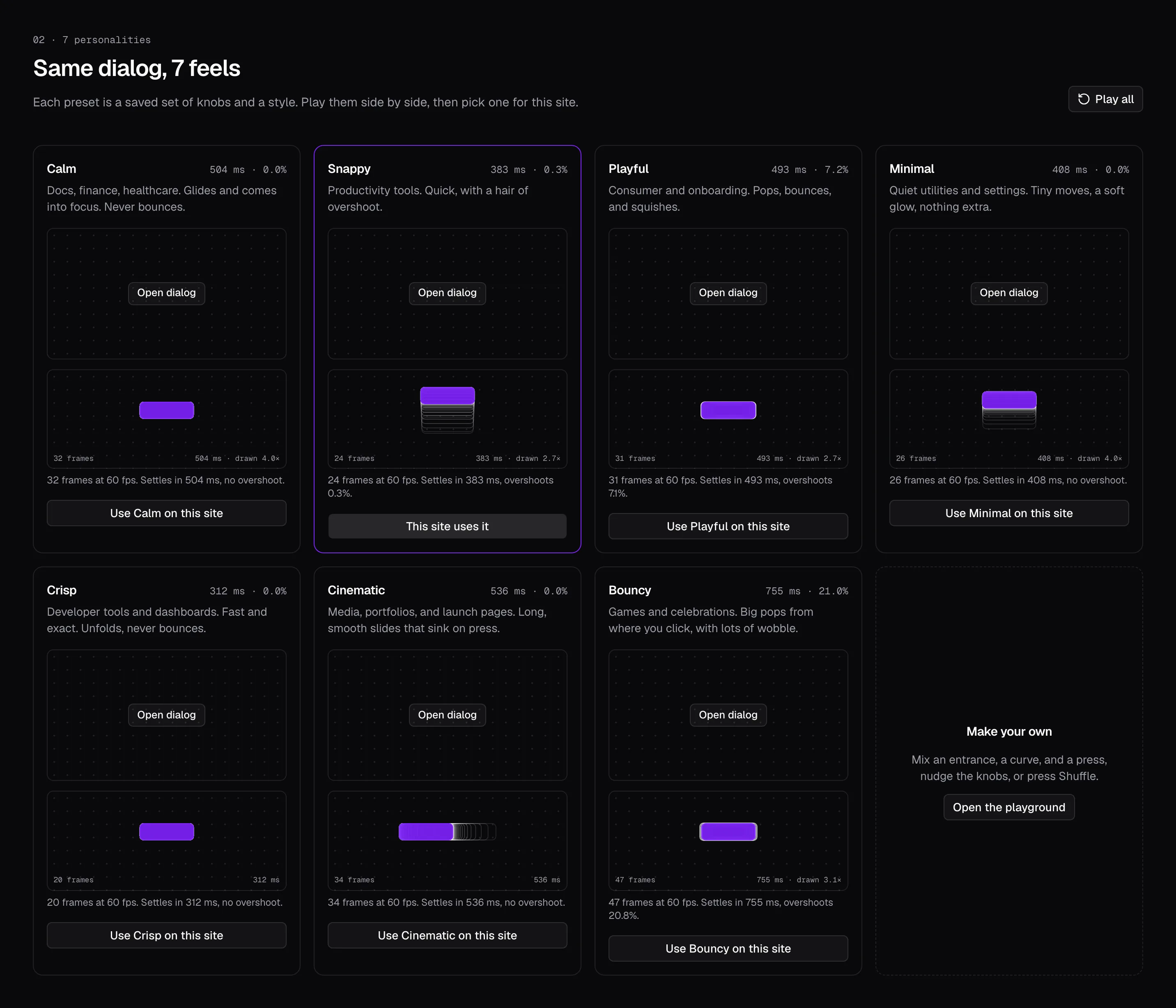Use Calm on this site

click(166, 513)
